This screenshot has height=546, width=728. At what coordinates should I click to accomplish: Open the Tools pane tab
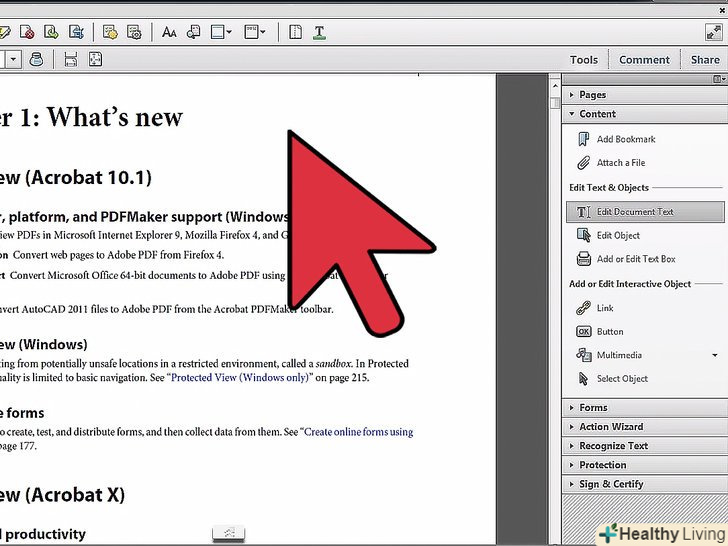[584, 60]
